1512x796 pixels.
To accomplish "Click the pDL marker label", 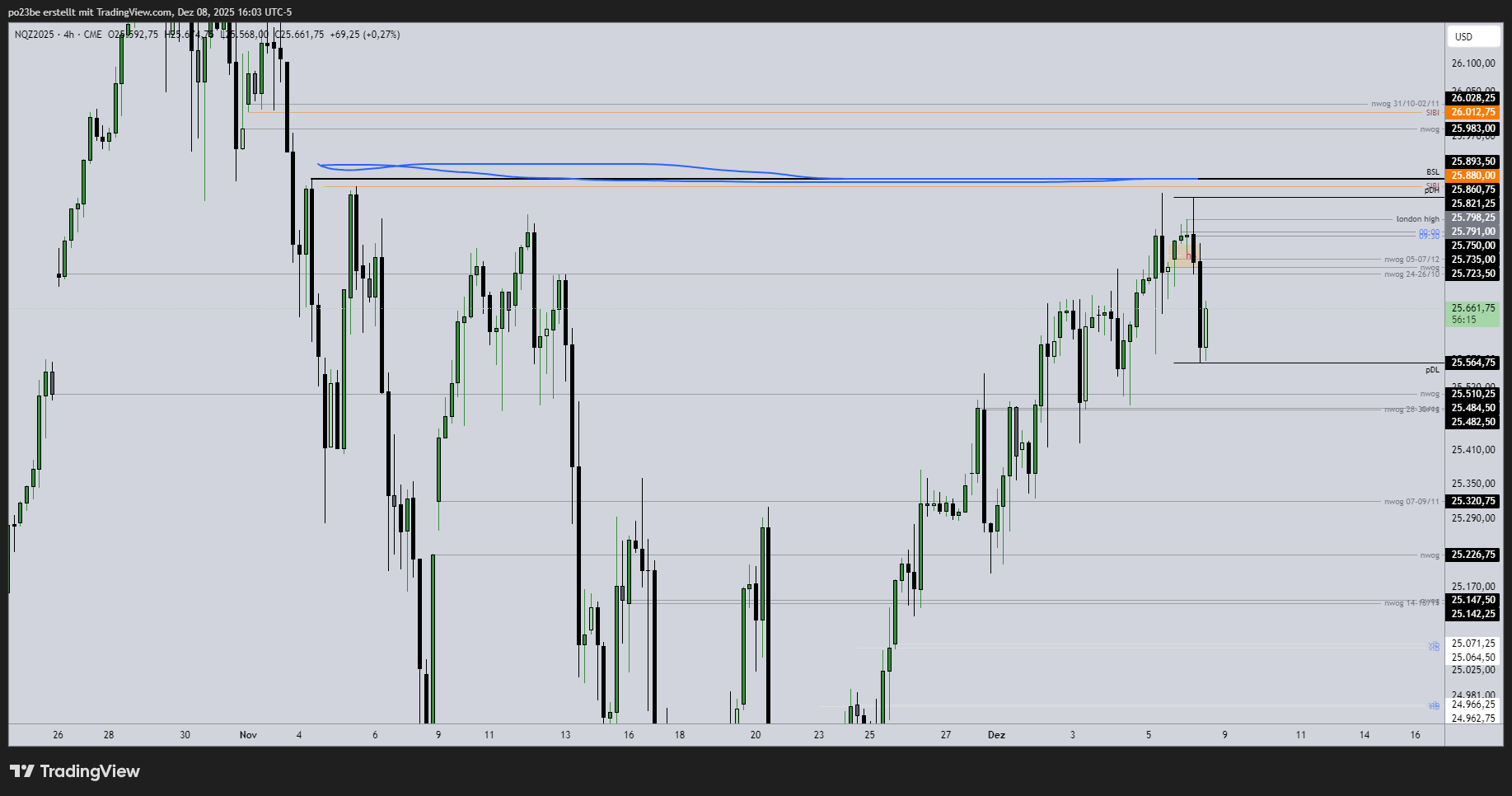I will point(1431,369).
